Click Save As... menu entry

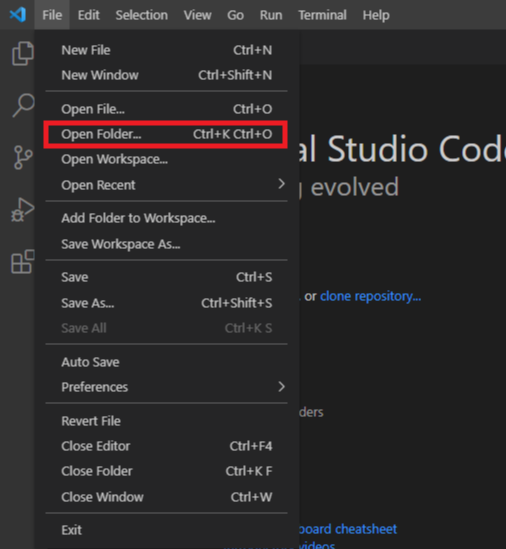click(x=166, y=303)
